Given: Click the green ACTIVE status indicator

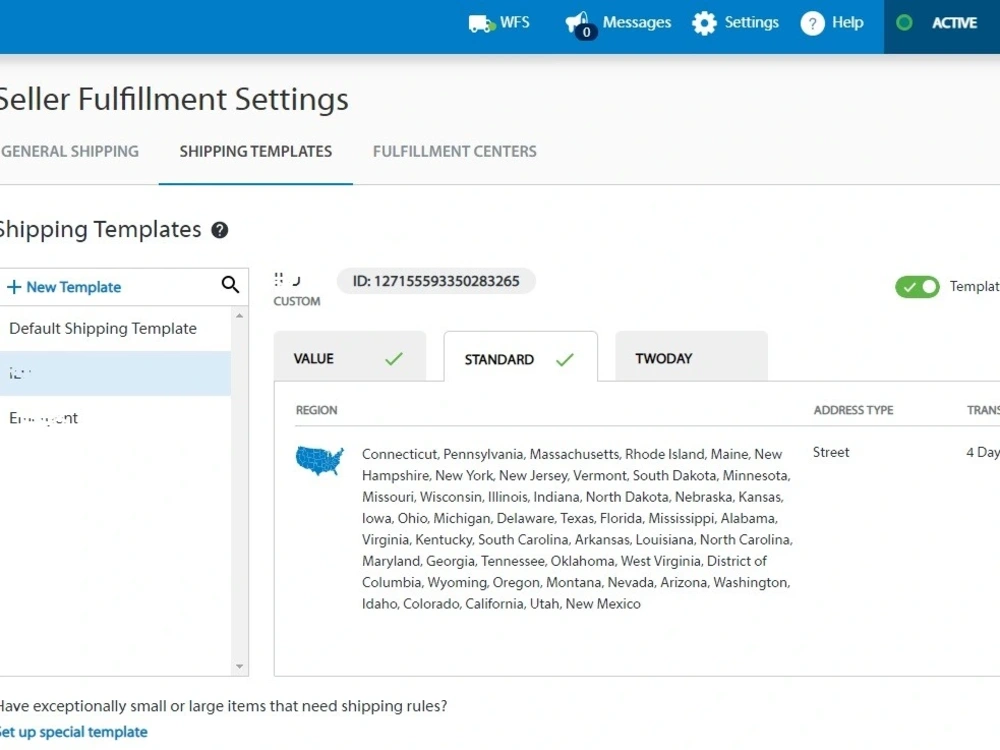Looking at the screenshot, I should coord(904,23).
